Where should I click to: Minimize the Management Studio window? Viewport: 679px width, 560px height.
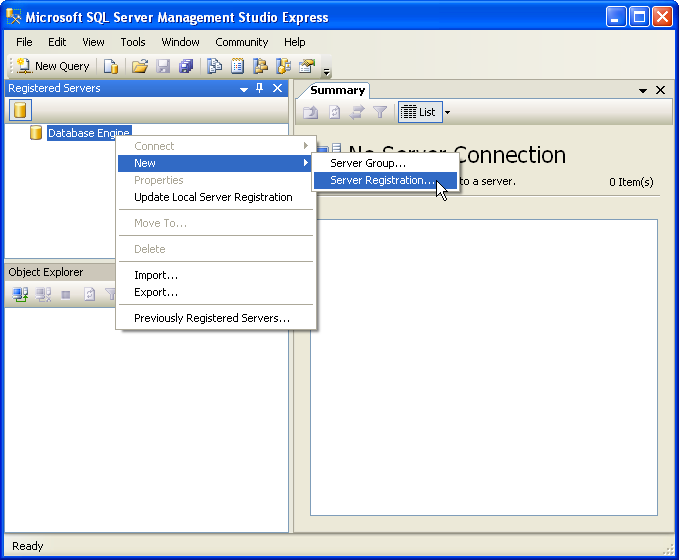pos(615,17)
